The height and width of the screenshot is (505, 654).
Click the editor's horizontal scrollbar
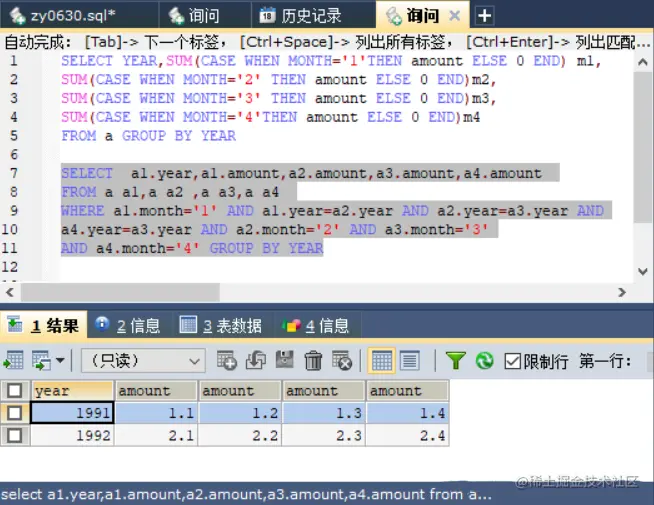click(120, 292)
